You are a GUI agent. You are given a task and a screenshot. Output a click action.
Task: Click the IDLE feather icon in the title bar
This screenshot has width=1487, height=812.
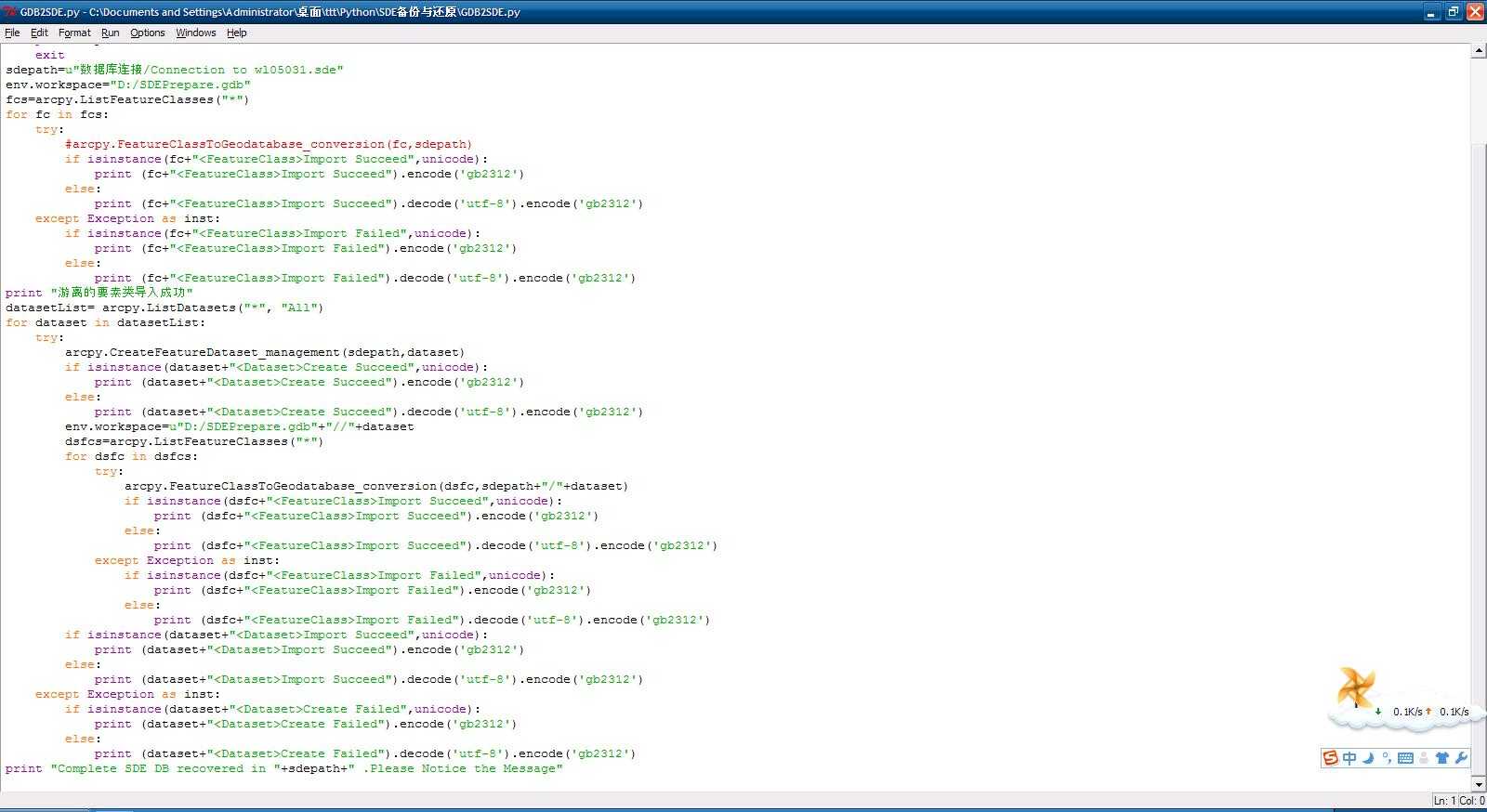pos(10,11)
